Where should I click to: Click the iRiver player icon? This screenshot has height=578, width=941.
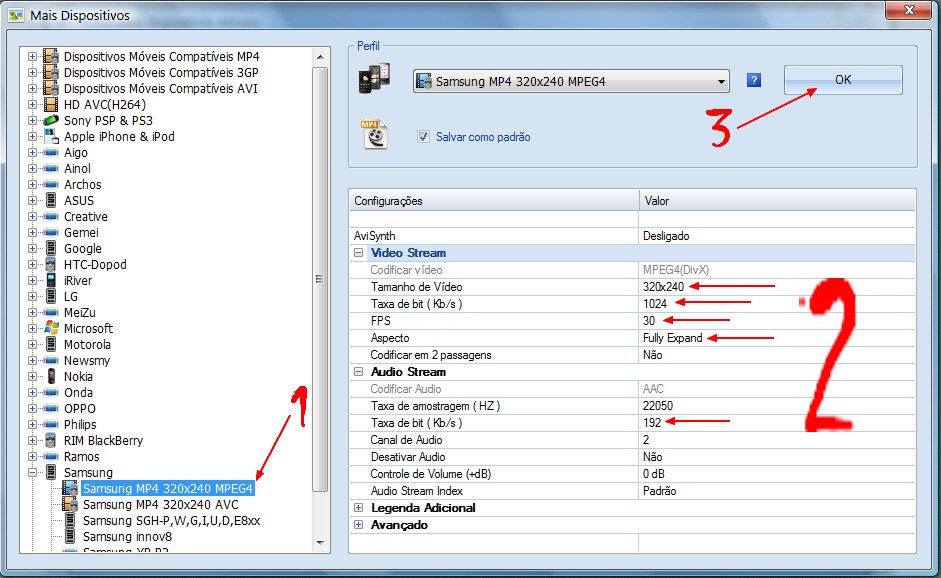pos(51,280)
